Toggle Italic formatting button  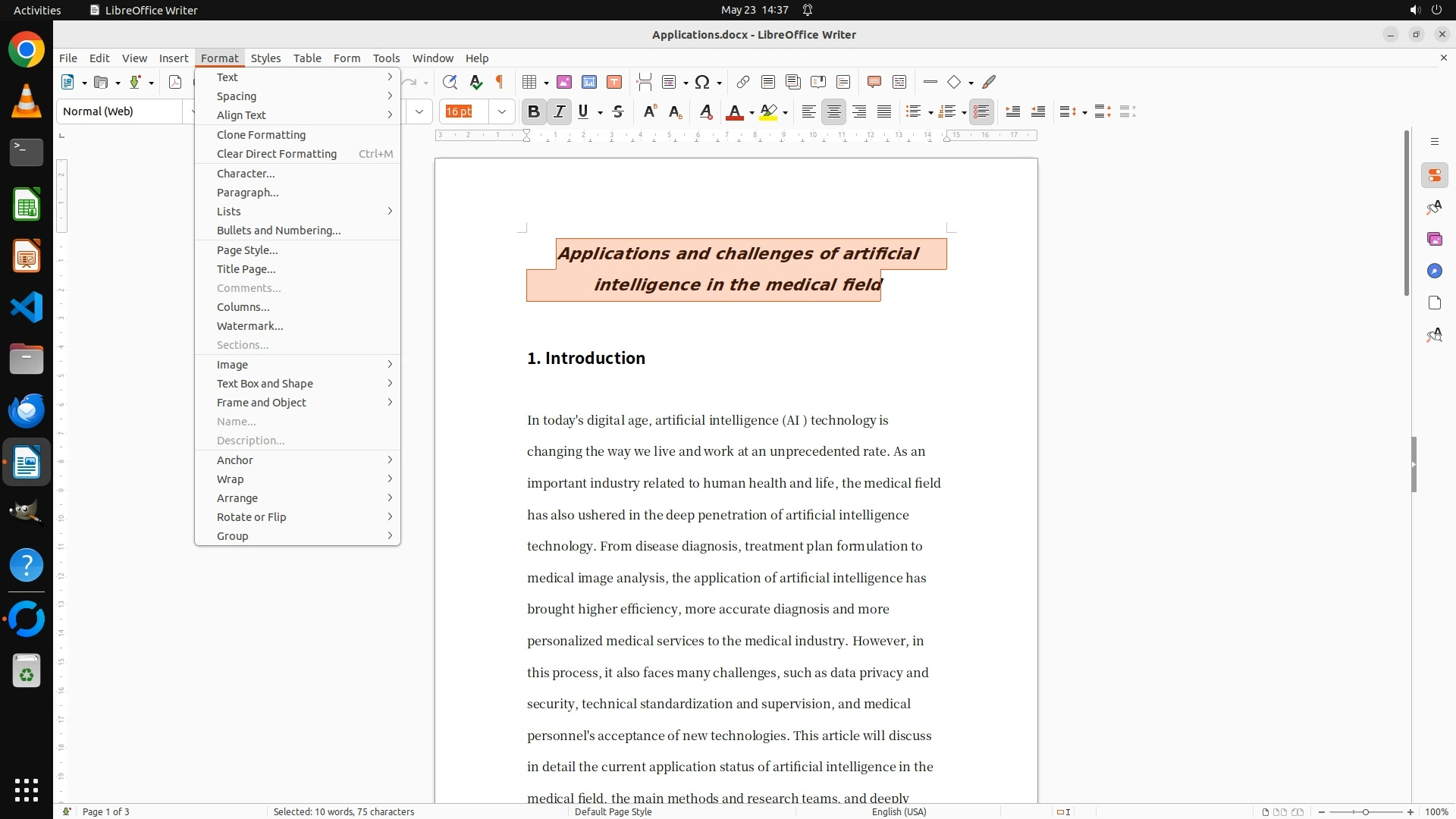click(x=560, y=111)
